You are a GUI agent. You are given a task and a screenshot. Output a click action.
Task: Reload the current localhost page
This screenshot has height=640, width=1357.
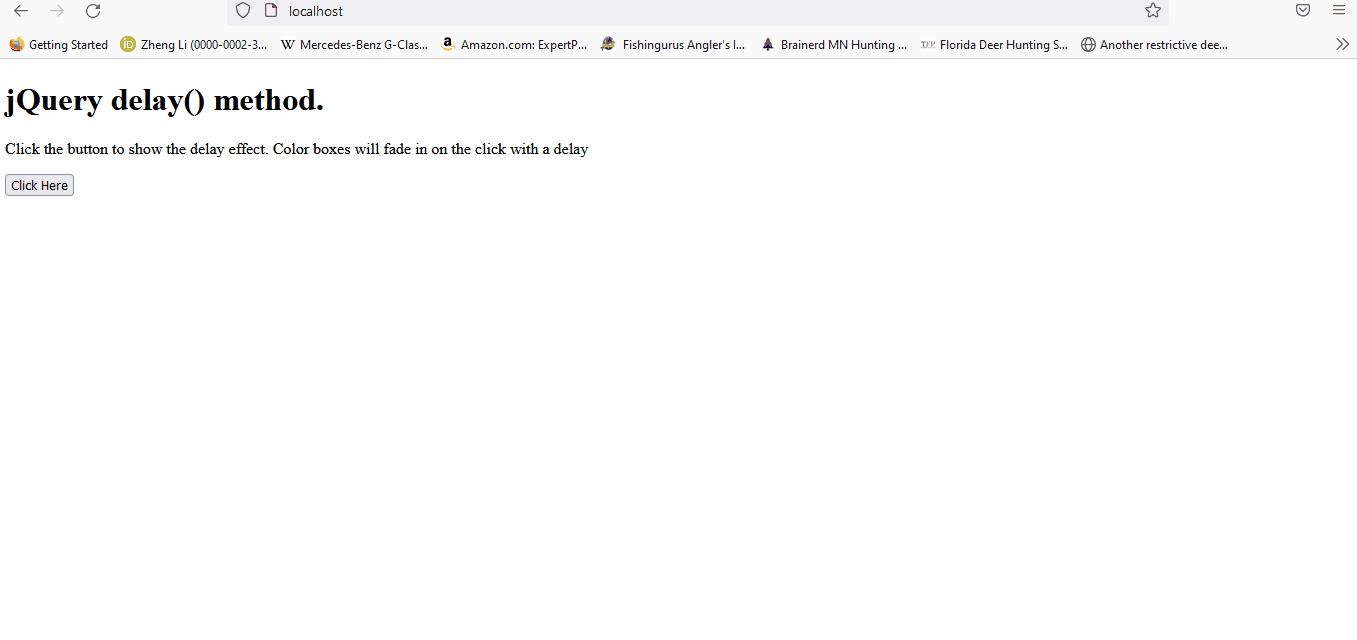click(x=93, y=11)
